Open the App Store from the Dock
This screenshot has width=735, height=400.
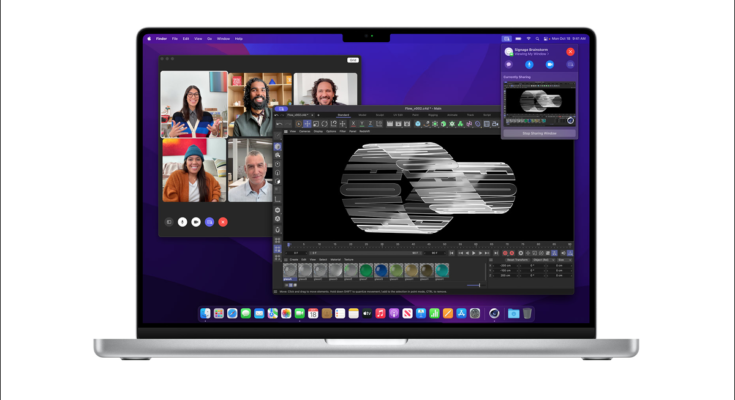461,313
